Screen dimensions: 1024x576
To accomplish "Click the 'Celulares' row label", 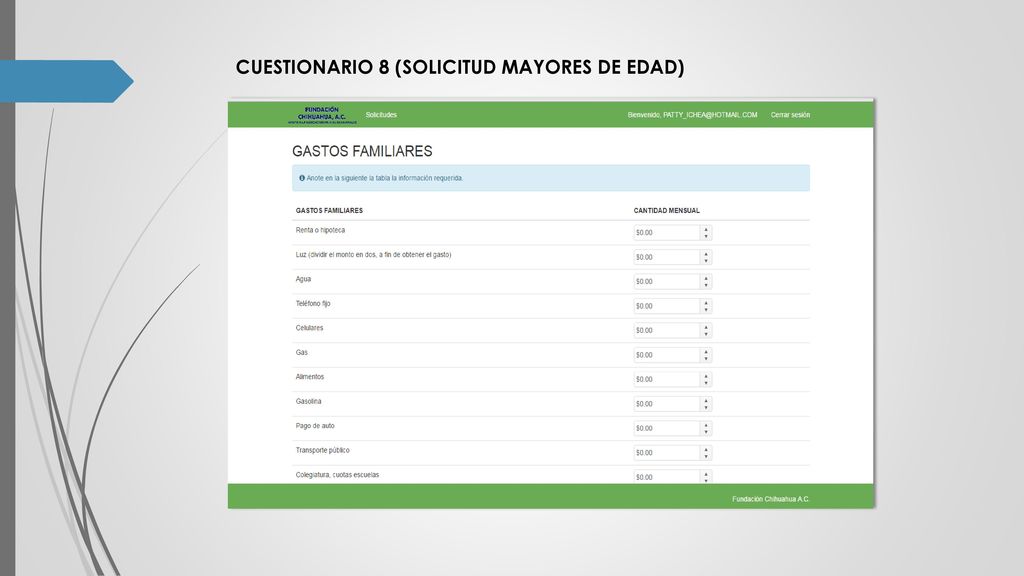I will pyautogui.click(x=309, y=328).
